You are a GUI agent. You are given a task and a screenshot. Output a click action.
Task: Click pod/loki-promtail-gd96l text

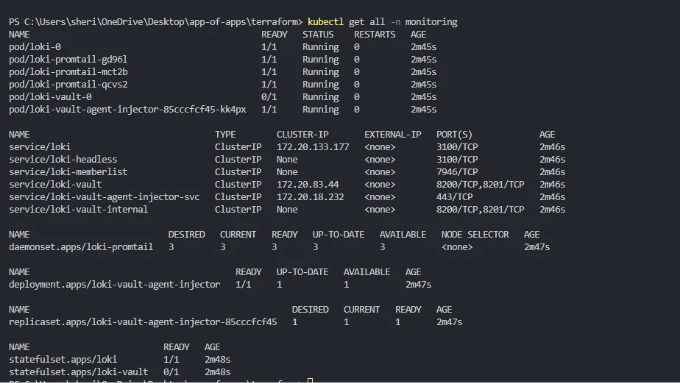coord(68,59)
